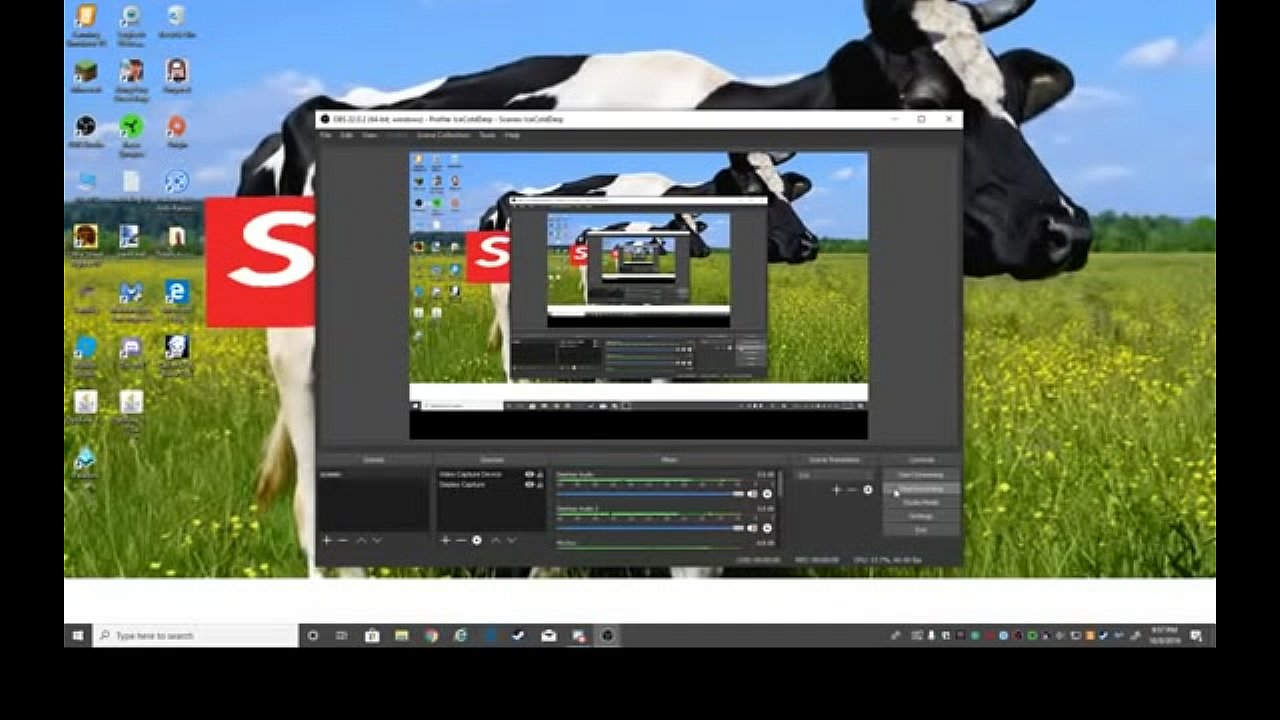Image resolution: width=1280 pixels, height=720 pixels.
Task: Adjust the Desktop Audio volume slider
Action: click(x=650, y=494)
